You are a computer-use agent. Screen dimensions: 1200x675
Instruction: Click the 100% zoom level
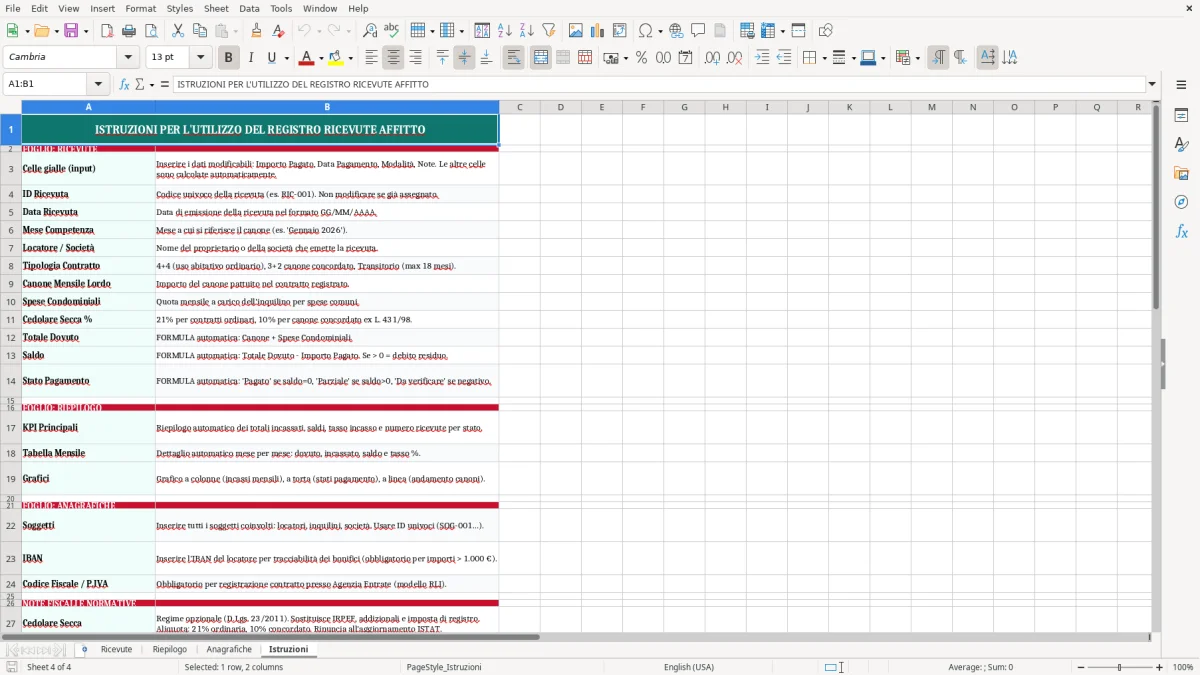point(1183,667)
